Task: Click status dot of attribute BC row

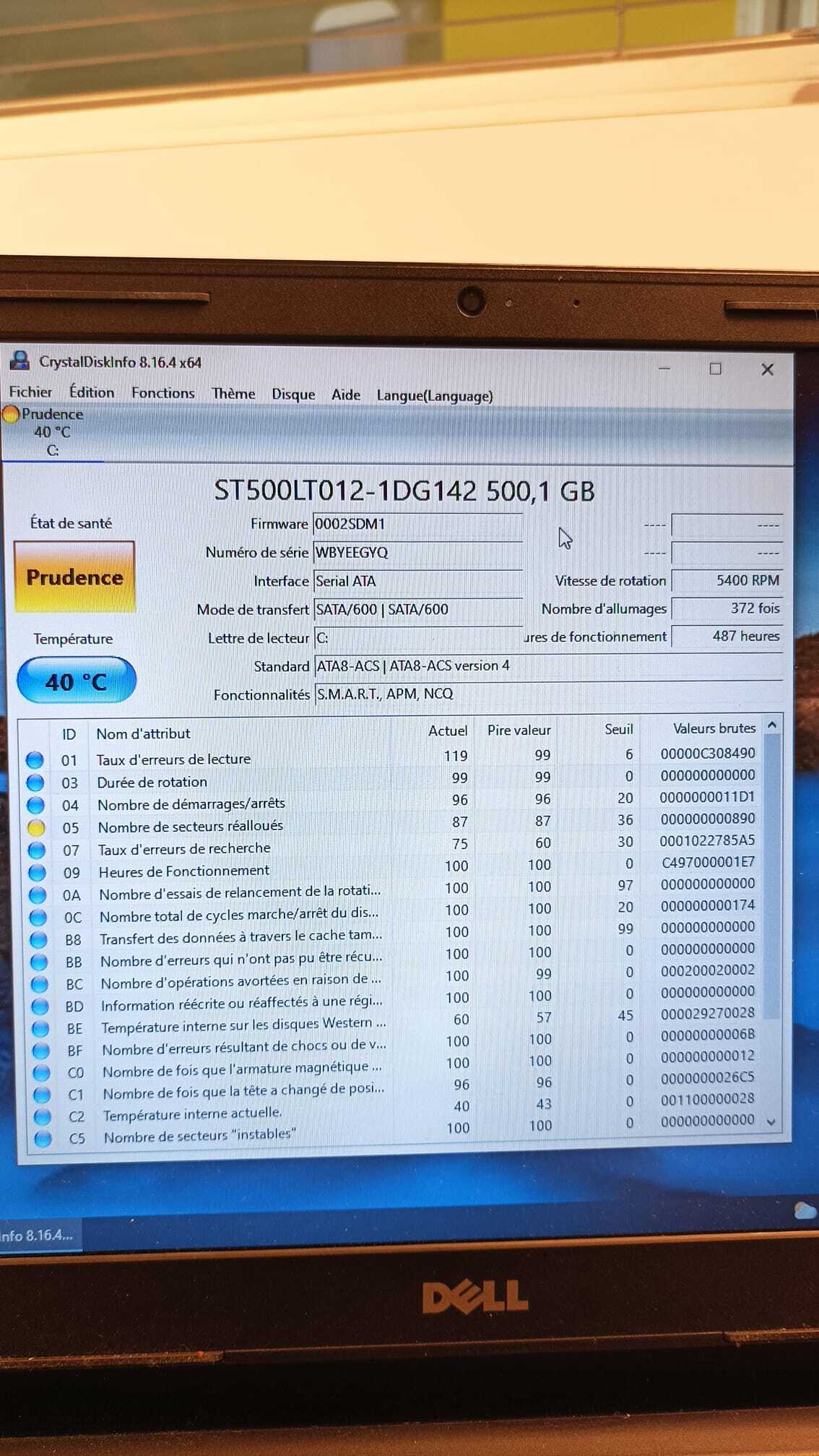Action: click(x=40, y=984)
